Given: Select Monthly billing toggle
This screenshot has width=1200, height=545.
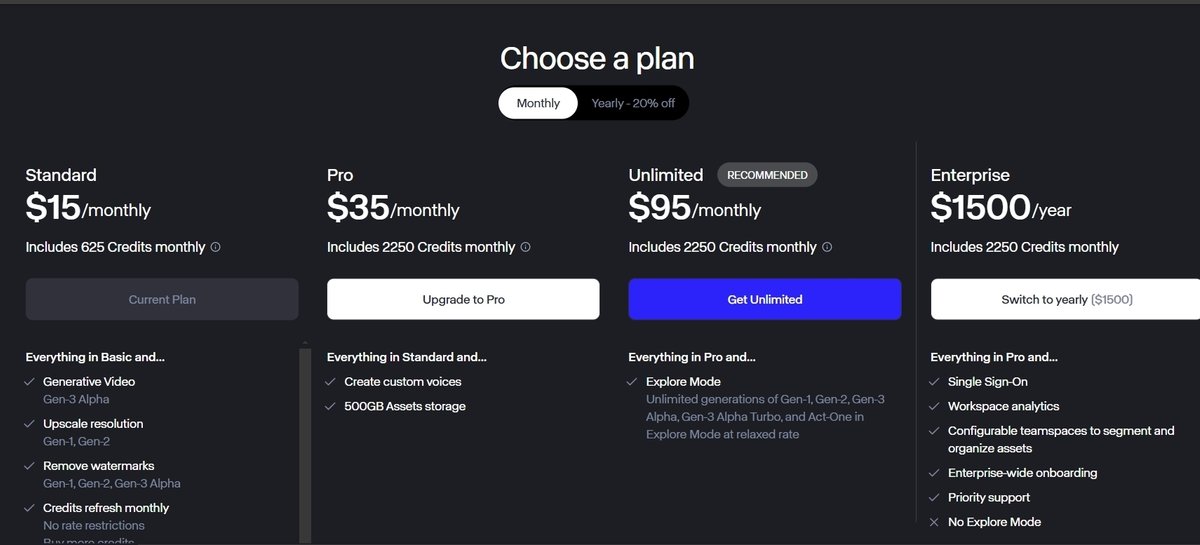Looking at the screenshot, I should (538, 103).
